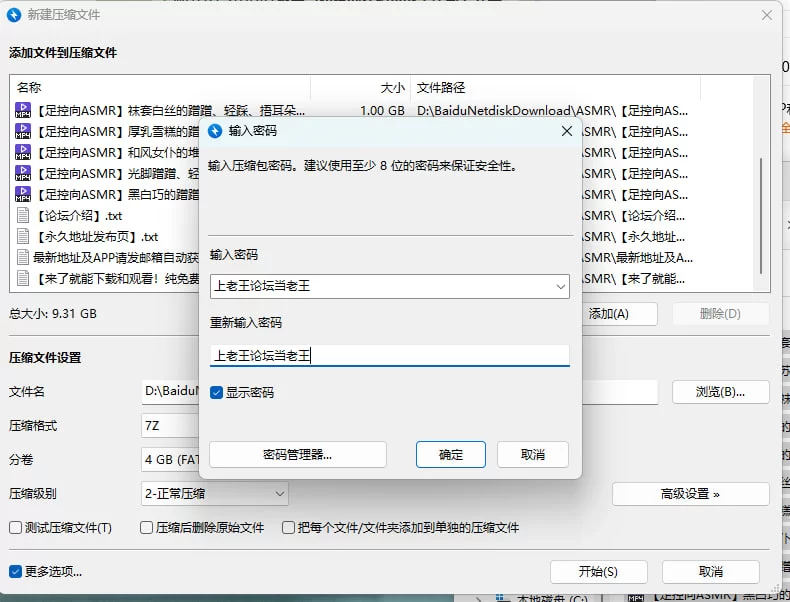Image resolution: width=790 pixels, height=602 pixels.
Task: Click 开始(S) to start compression
Action: [x=599, y=572]
